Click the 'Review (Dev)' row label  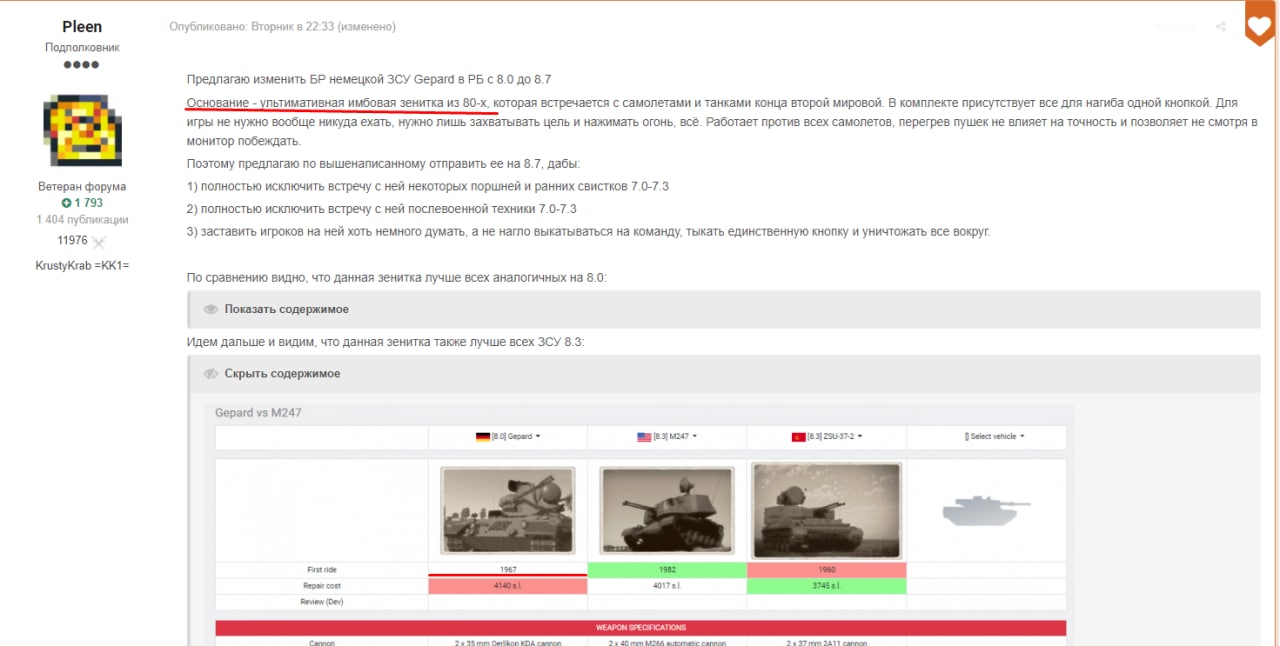click(x=321, y=602)
